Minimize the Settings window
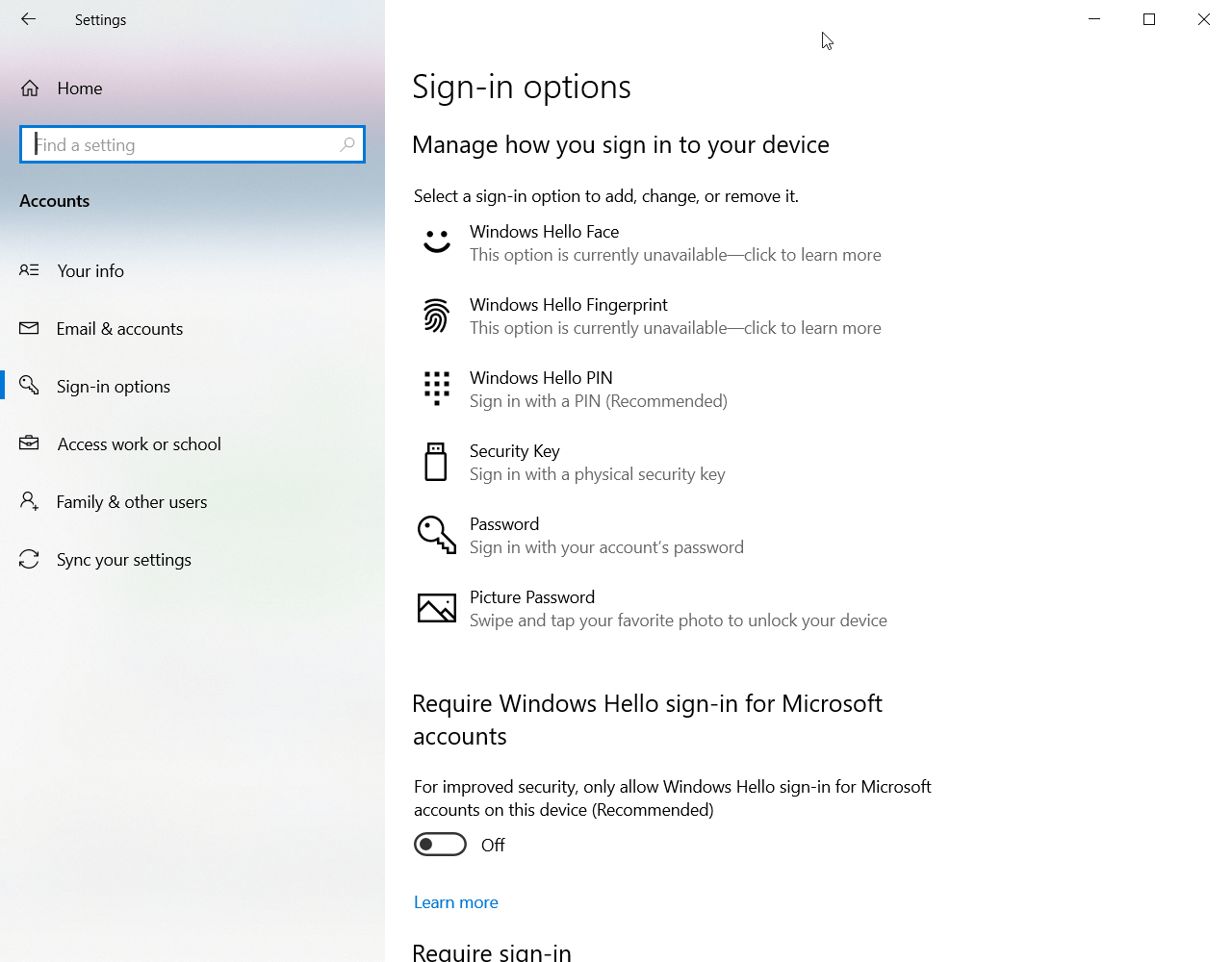Viewport: 1232px width, 962px height. click(1094, 19)
